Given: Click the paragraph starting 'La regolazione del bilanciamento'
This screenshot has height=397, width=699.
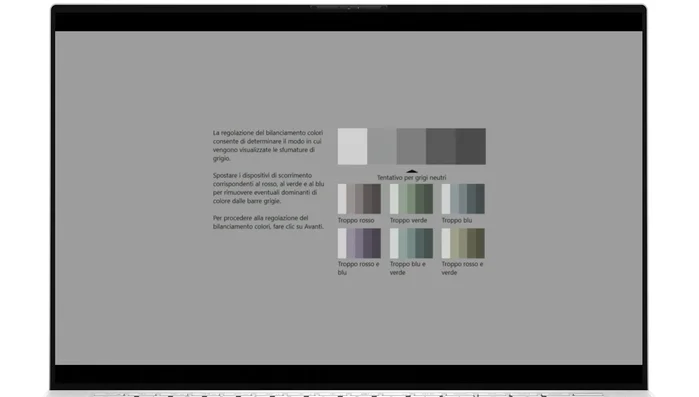Looking at the screenshot, I should coord(268,145).
